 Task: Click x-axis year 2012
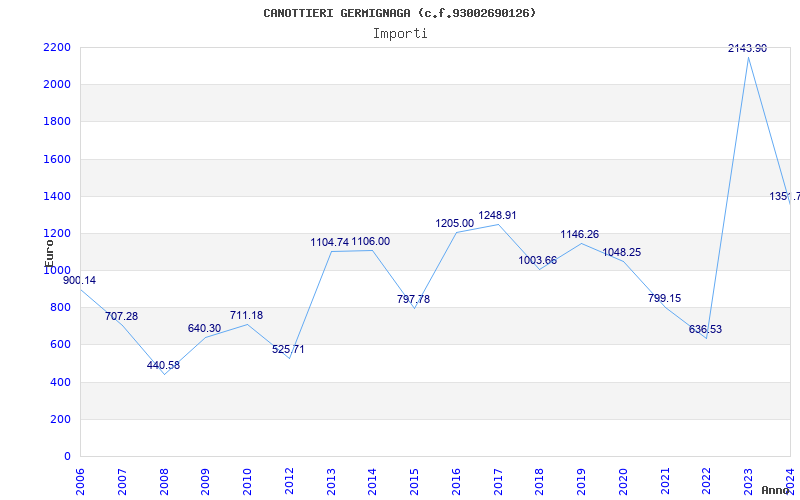tap(289, 481)
